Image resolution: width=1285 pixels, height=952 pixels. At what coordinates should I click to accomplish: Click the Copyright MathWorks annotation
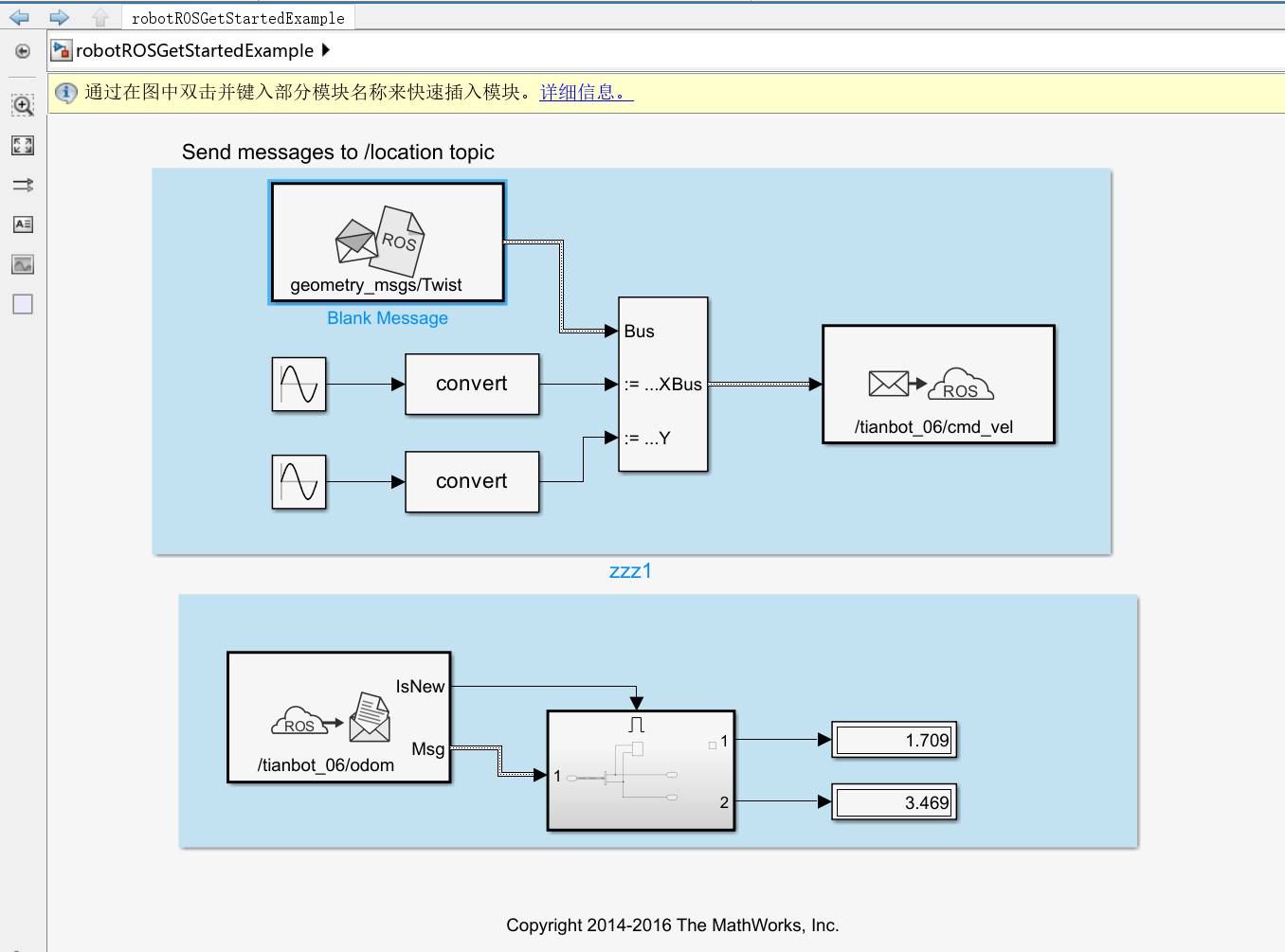pos(673,925)
